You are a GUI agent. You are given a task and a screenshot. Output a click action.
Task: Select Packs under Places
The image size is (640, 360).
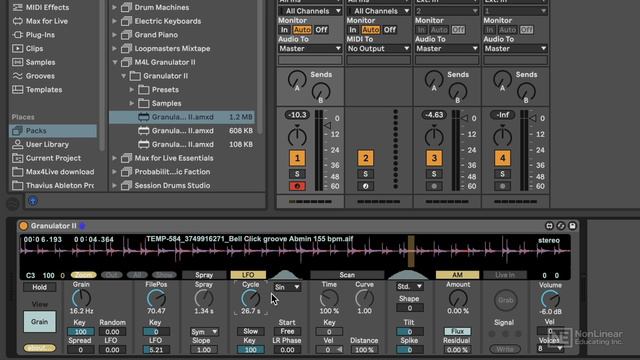53,131
